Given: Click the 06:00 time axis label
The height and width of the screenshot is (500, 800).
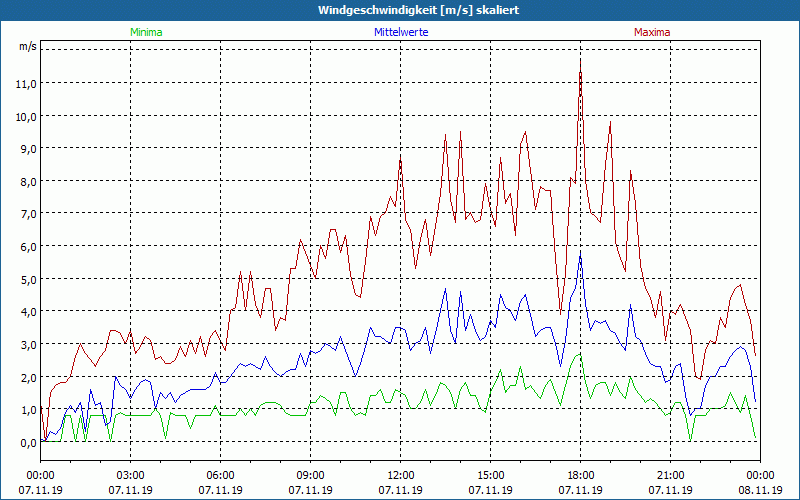Looking at the screenshot, I should [220, 476].
